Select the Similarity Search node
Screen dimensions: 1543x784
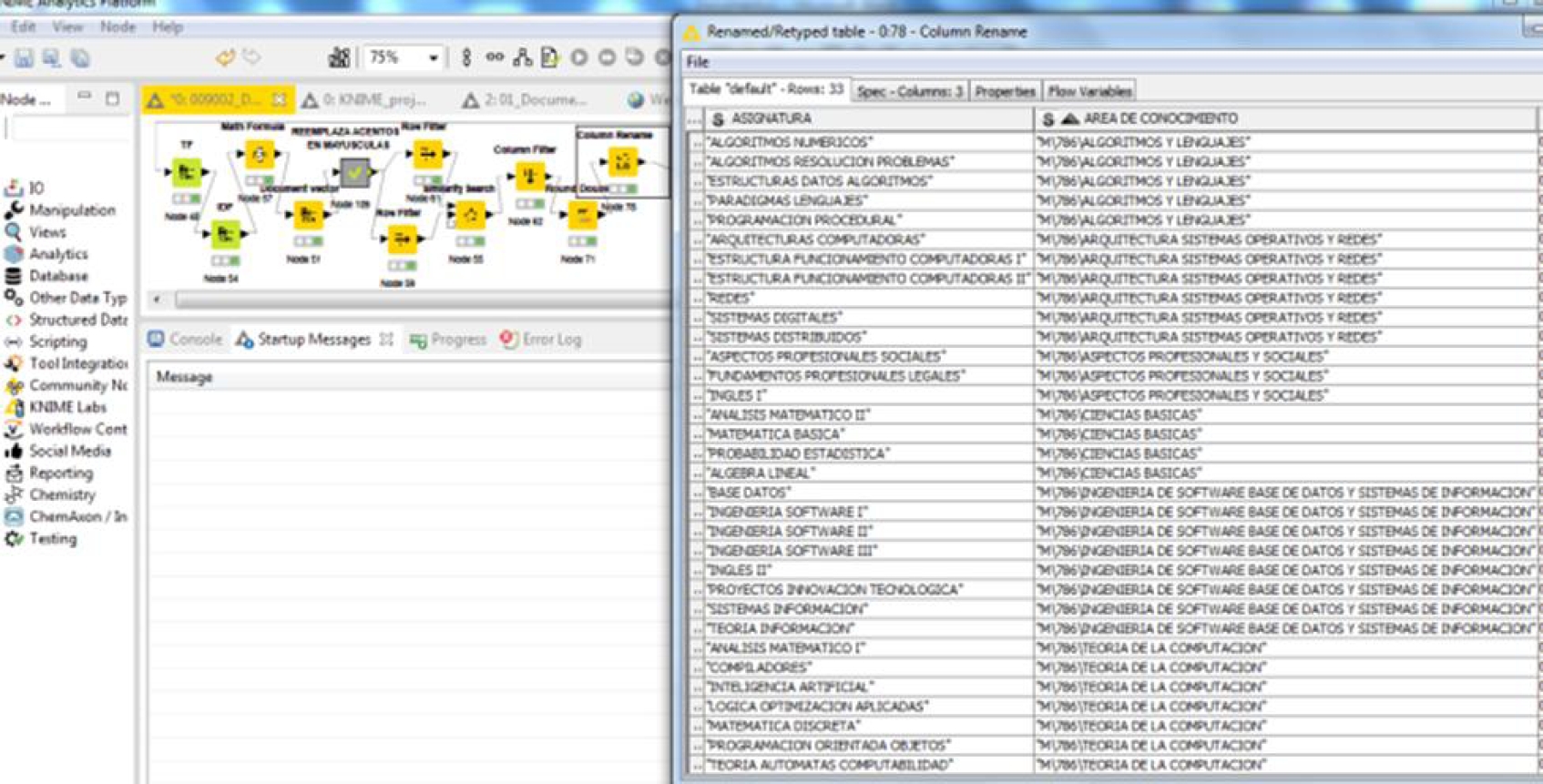click(x=470, y=215)
